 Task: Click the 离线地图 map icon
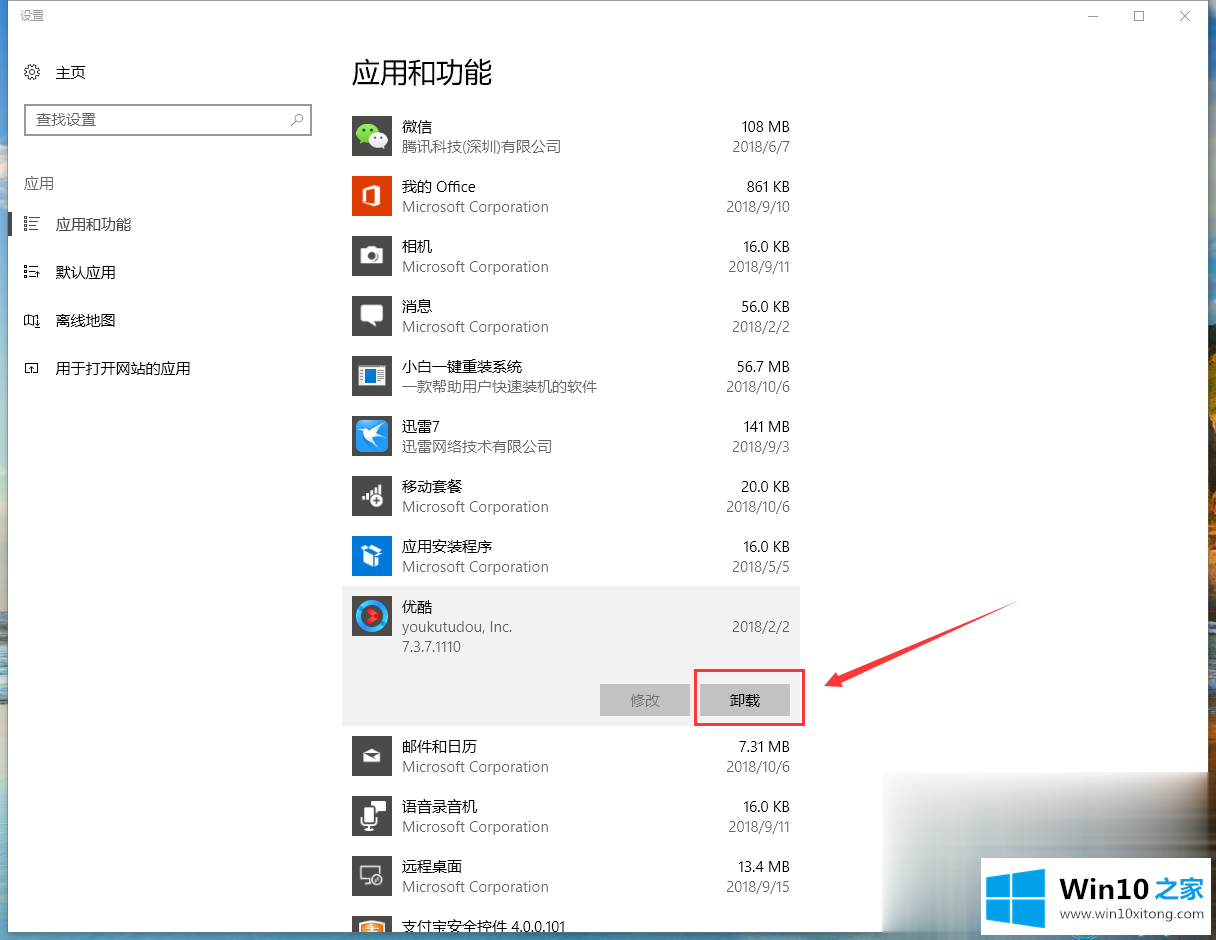pos(32,320)
